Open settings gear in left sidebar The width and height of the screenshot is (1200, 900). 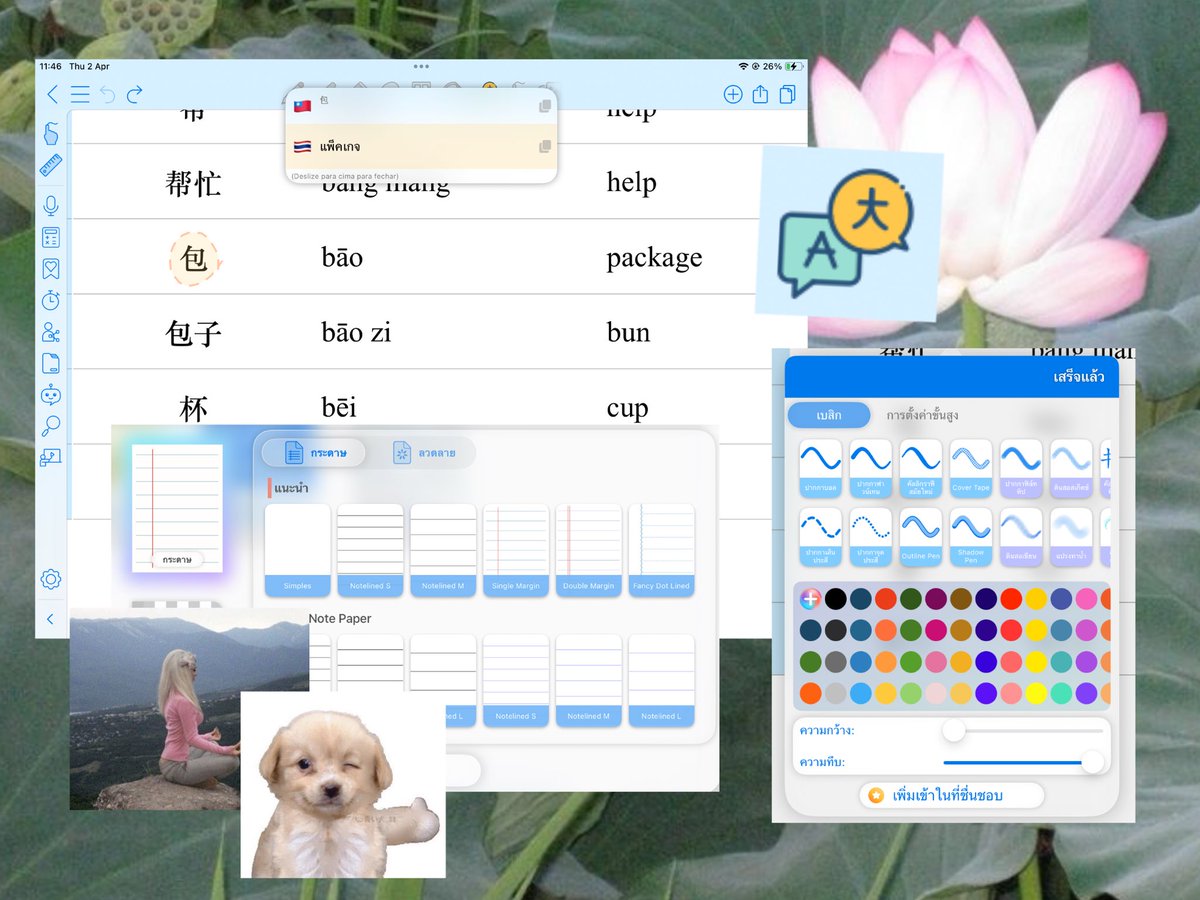(51, 579)
